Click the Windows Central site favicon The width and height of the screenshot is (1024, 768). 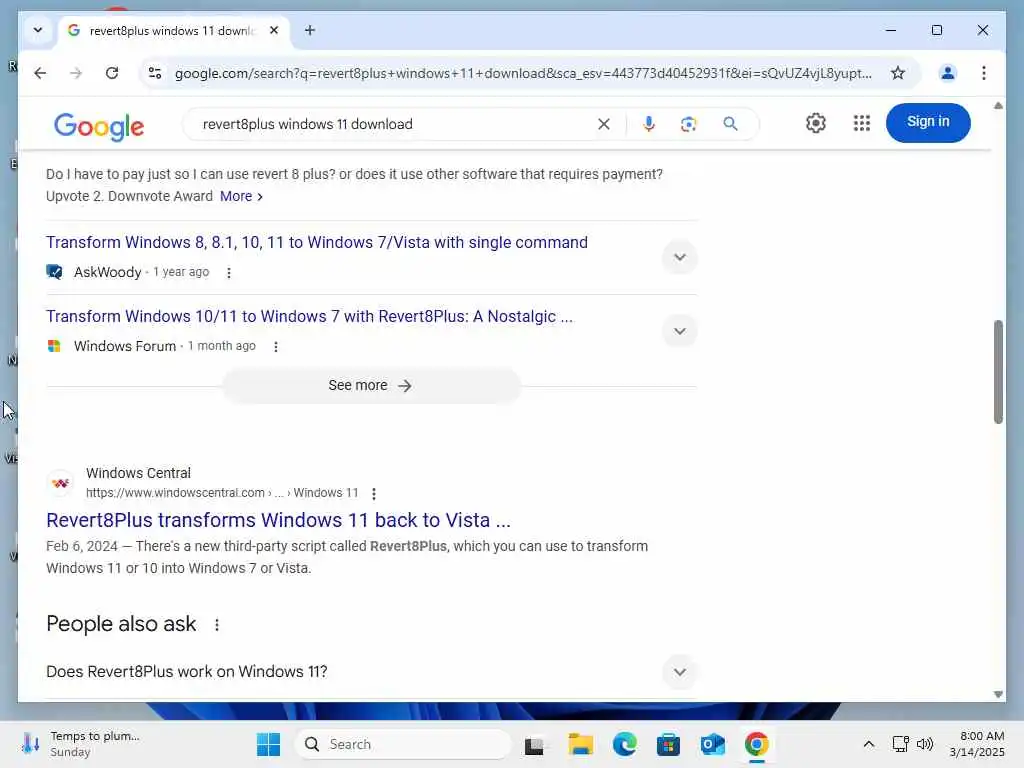61,483
